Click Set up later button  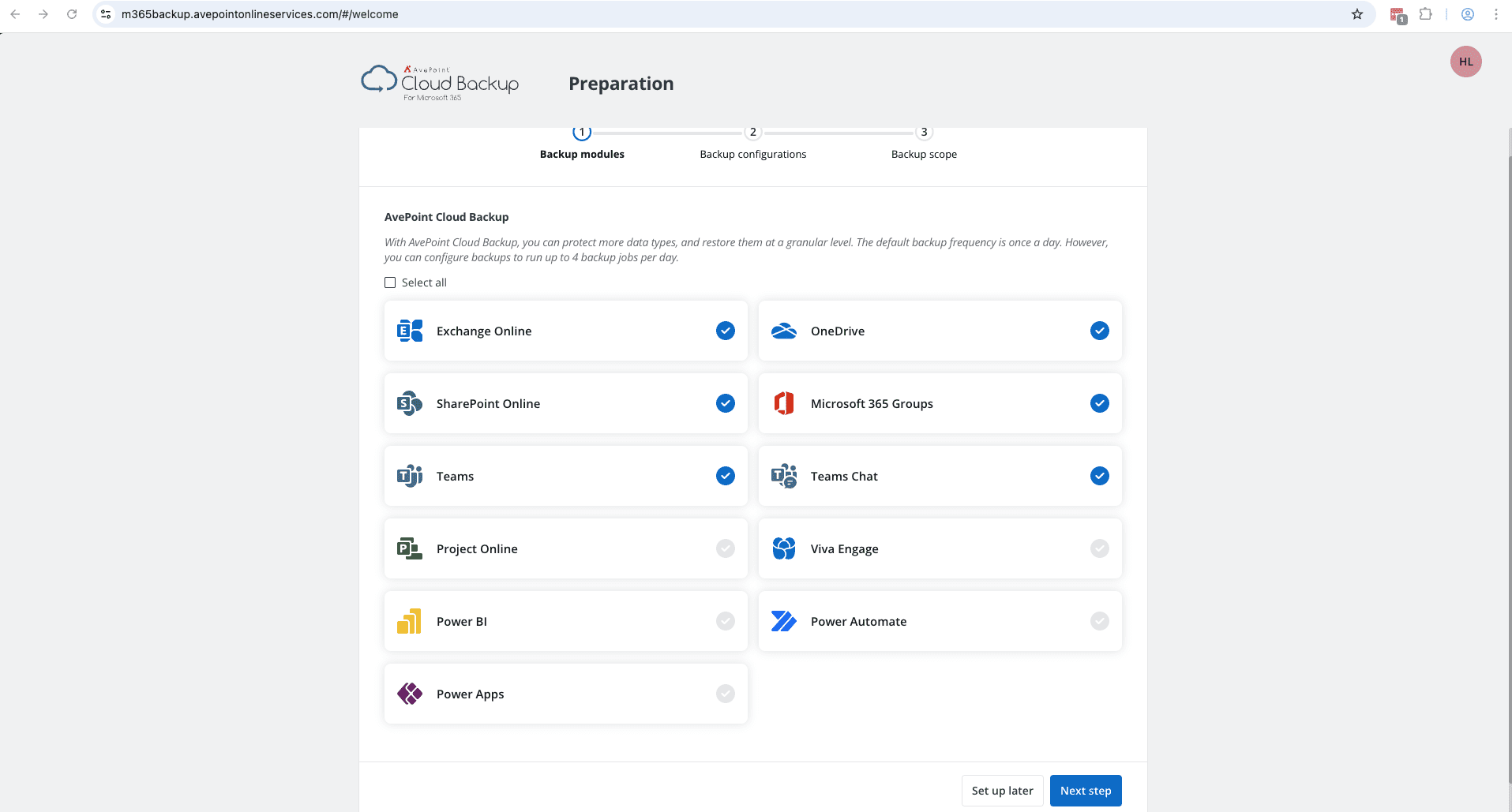point(1003,791)
